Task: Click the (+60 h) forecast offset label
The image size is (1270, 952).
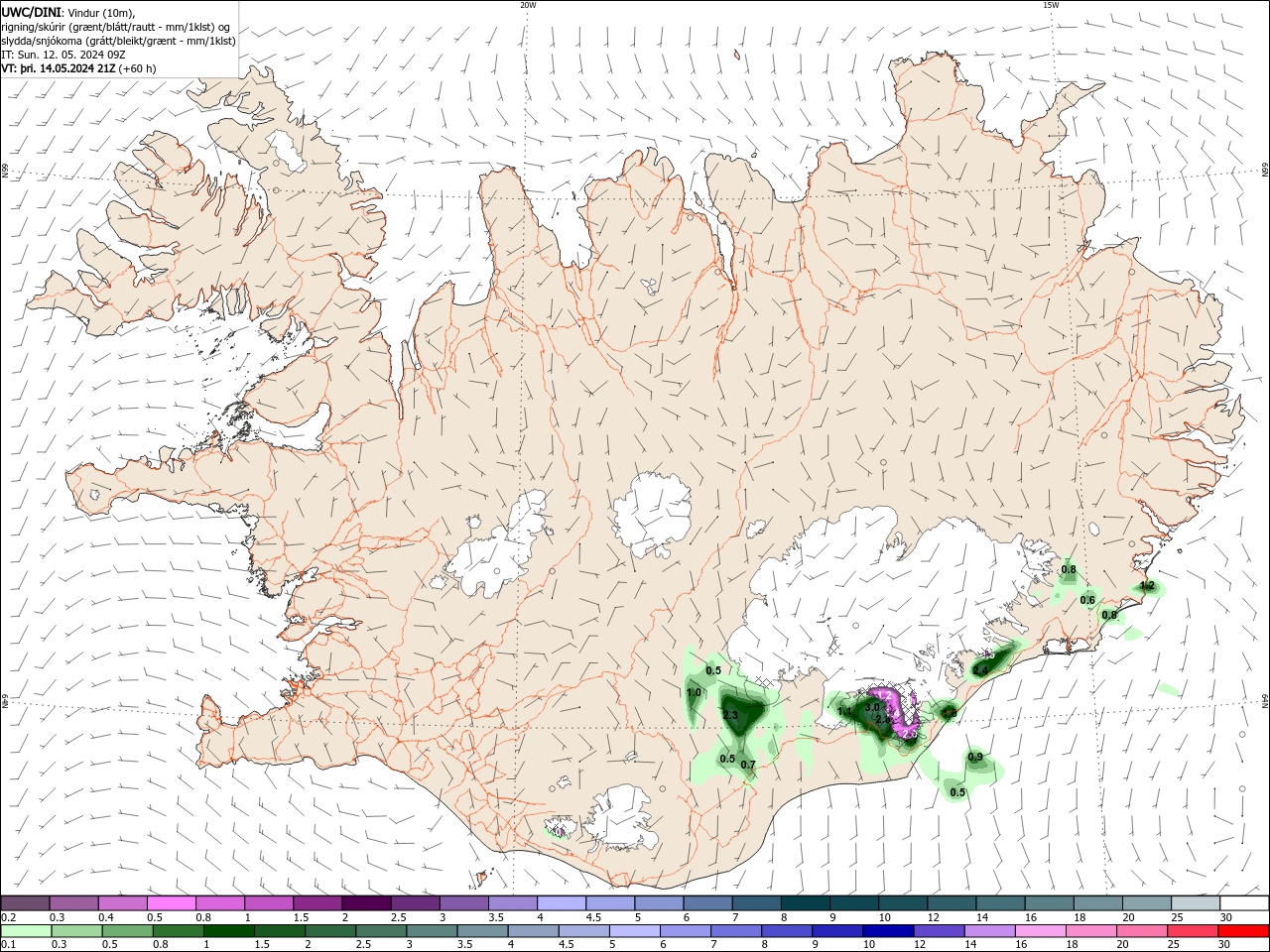Action: click(x=137, y=68)
